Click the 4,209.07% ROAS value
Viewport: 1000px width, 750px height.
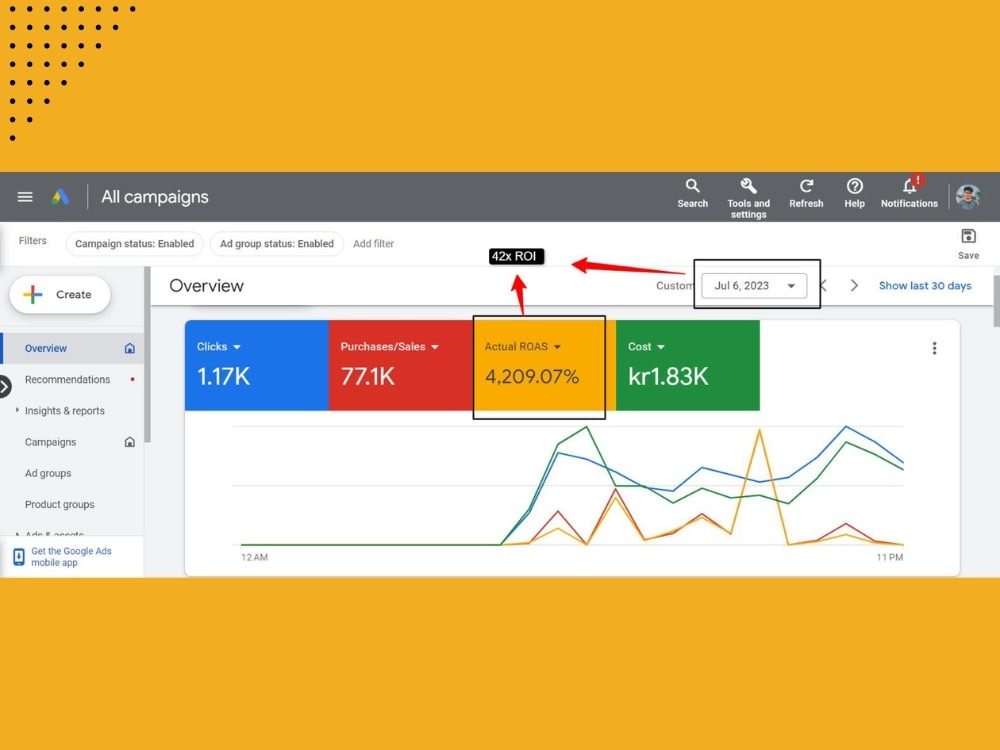point(532,376)
